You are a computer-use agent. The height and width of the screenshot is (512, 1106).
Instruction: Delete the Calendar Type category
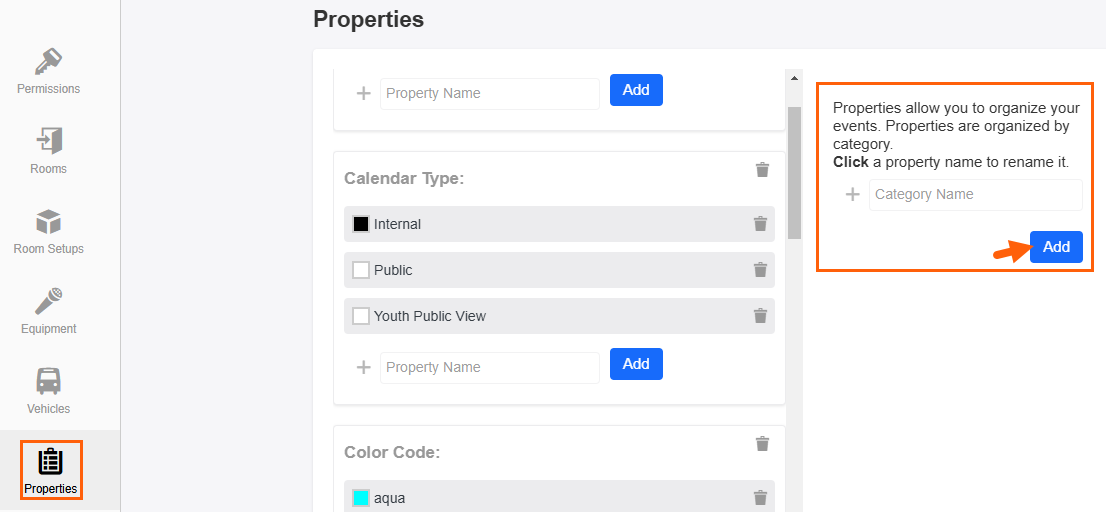point(762,170)
